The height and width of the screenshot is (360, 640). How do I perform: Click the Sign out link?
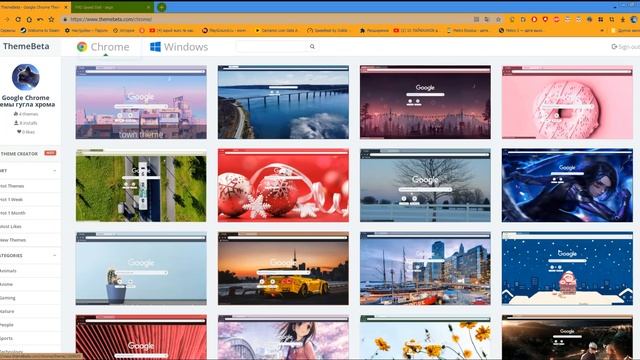point(625,47)
